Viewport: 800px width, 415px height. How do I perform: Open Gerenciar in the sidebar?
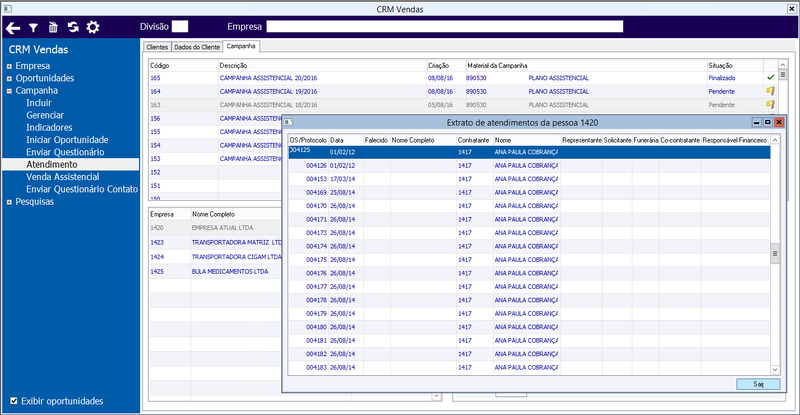coord(45,115)
